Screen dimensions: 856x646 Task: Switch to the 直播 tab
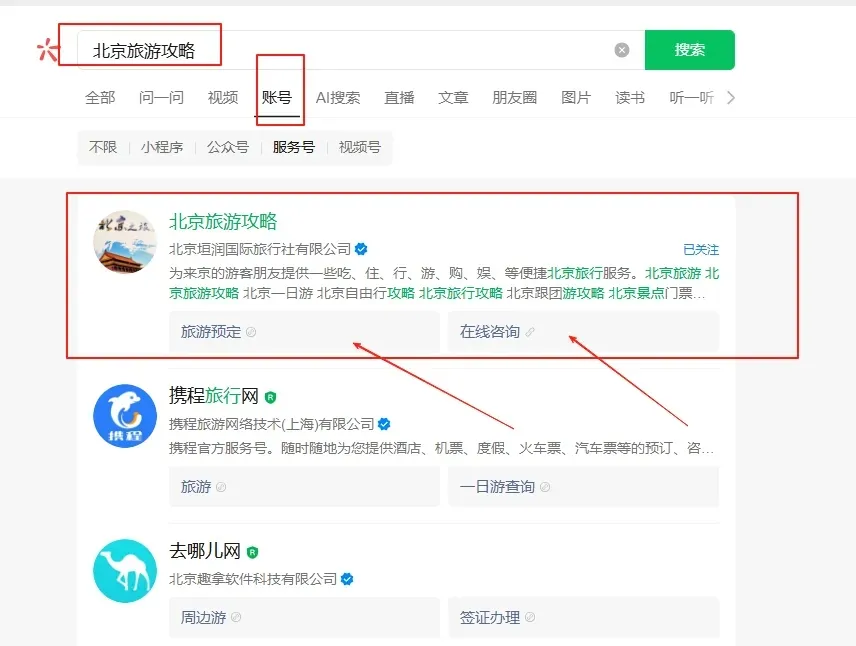point(399,98)
